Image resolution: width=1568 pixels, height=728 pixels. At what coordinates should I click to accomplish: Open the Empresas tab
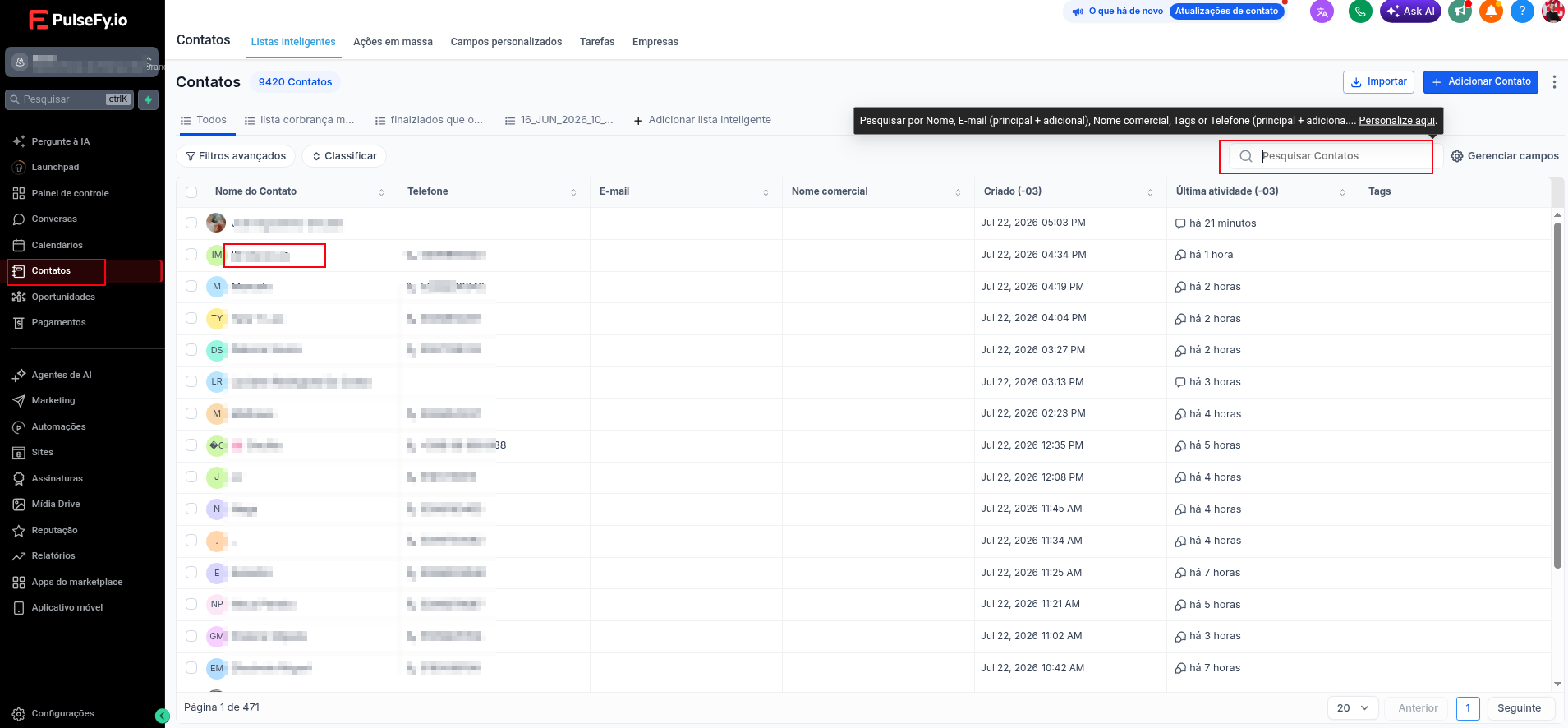(655, 42)
